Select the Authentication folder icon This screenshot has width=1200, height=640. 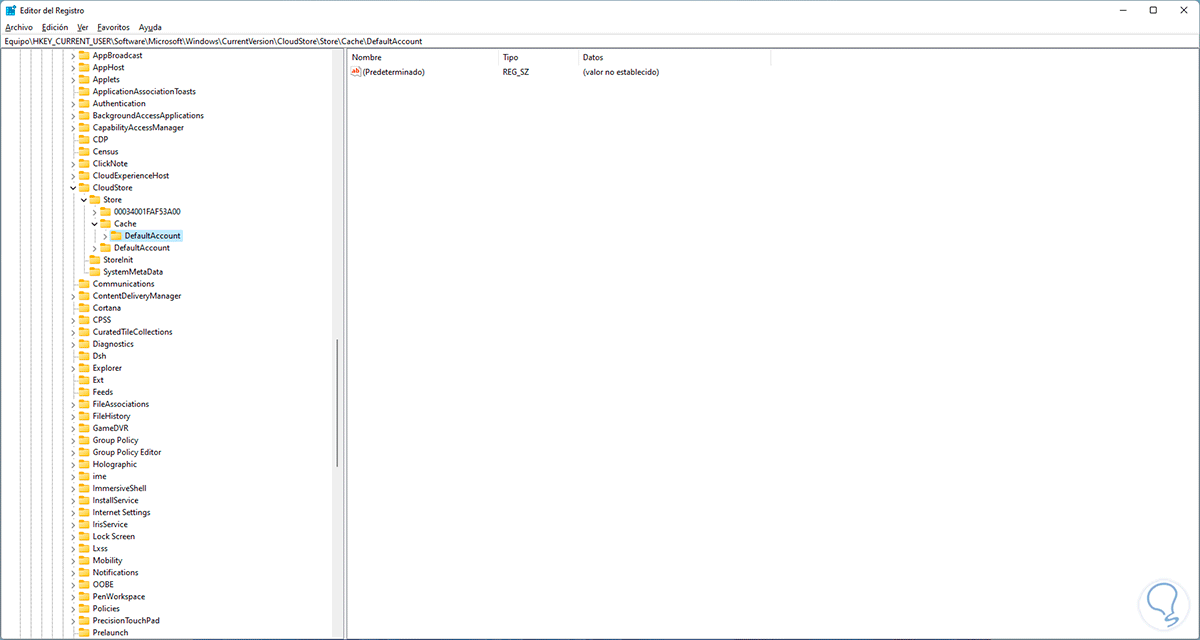point(84,103)
